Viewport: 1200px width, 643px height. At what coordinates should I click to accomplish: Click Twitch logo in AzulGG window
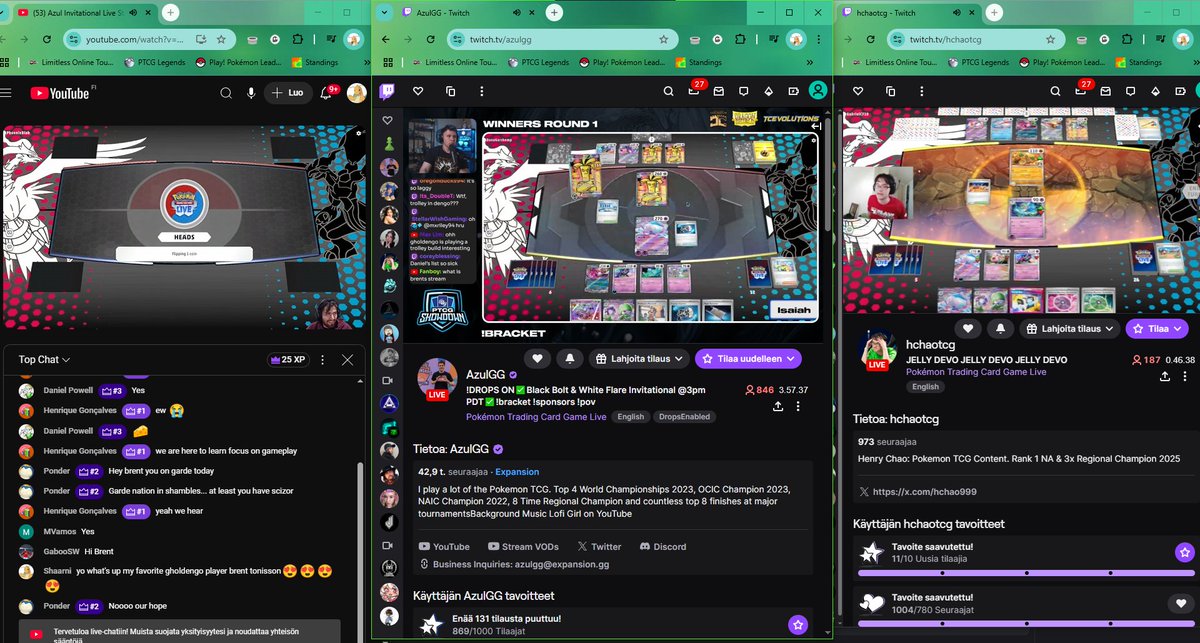point(389,90)
